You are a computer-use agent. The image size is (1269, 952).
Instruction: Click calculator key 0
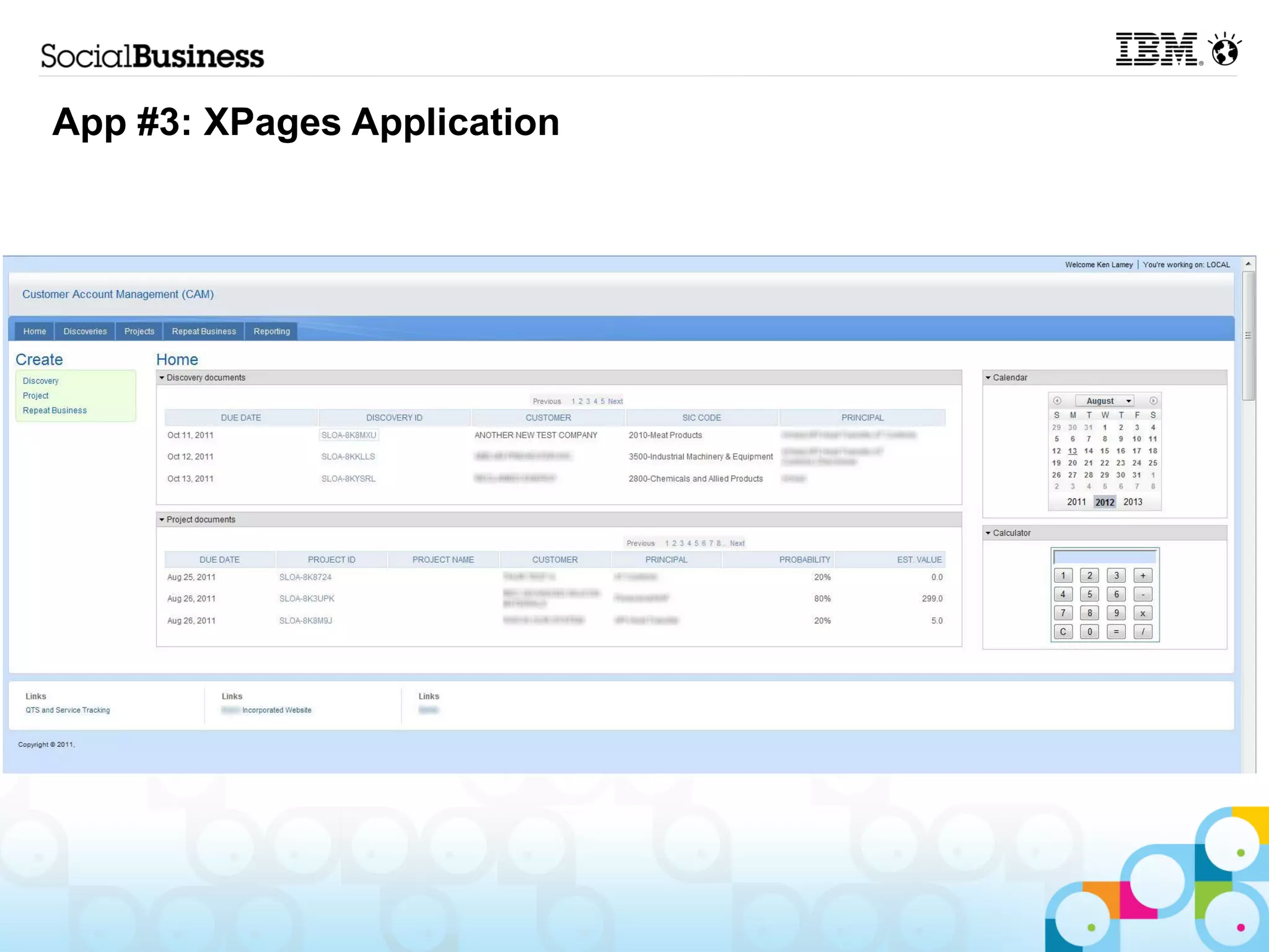pyautogui.click(x=1089, y=632)
